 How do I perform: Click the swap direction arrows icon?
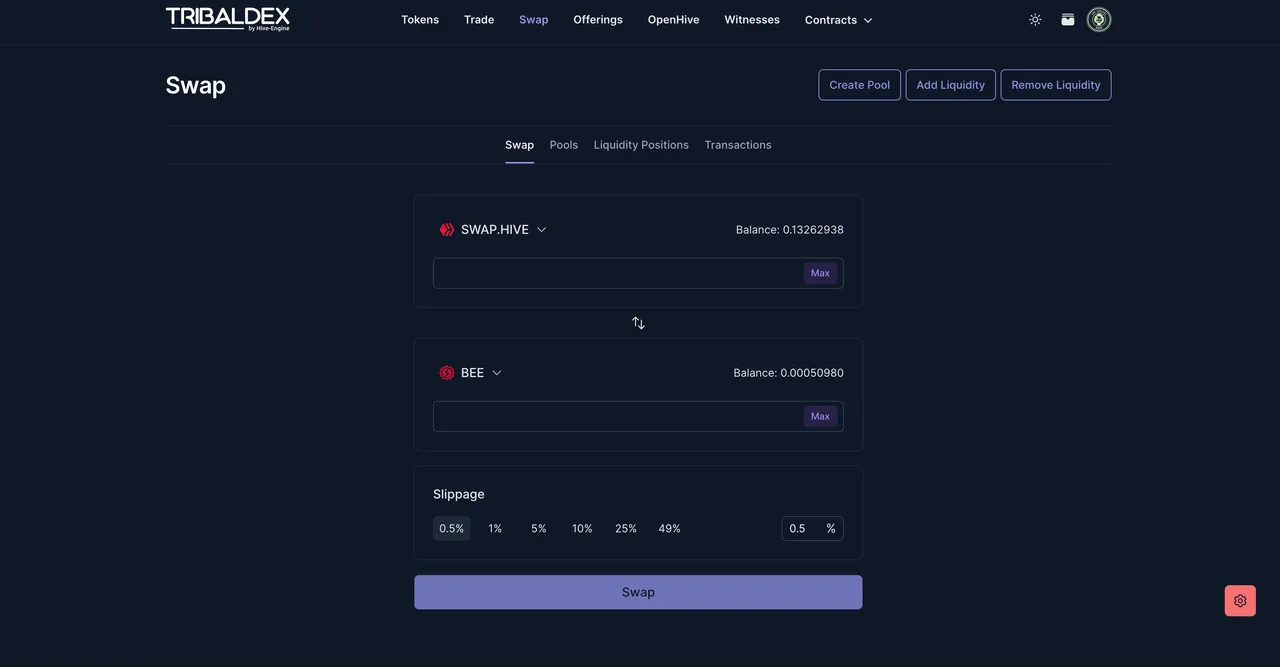pyautogui.click(x=638, y=323)
